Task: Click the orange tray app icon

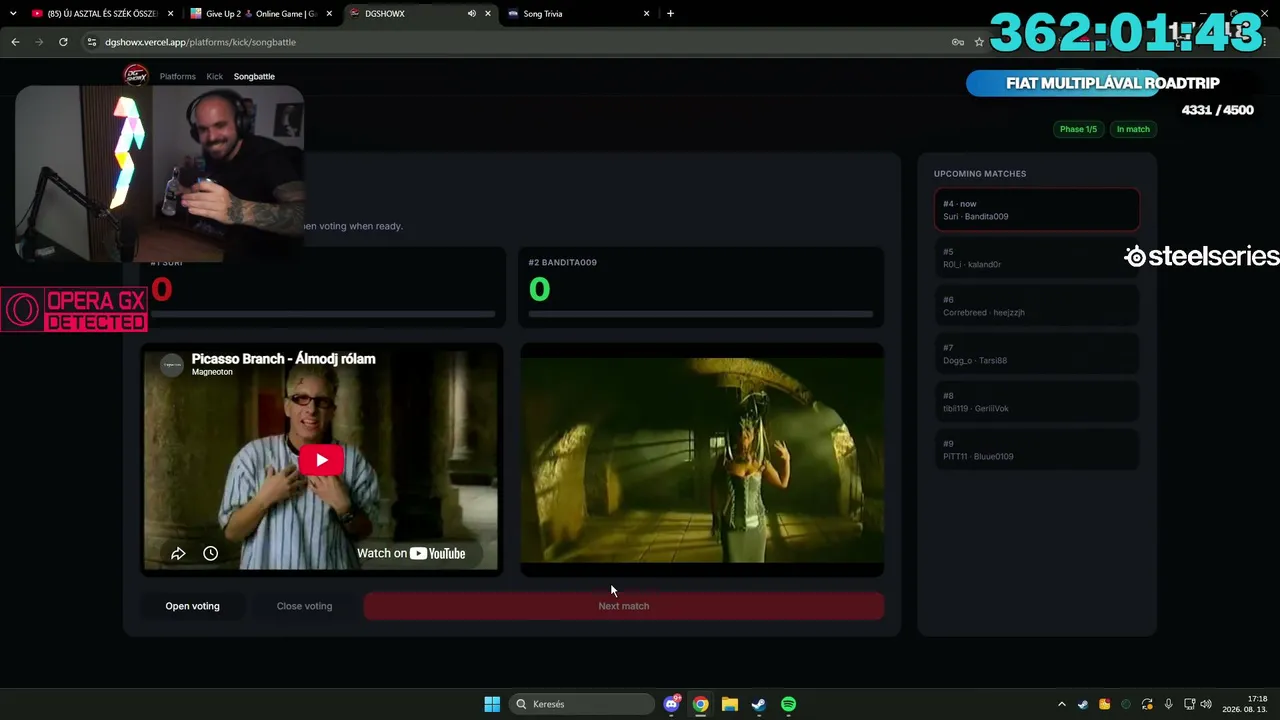Action: coord(1105,704)
